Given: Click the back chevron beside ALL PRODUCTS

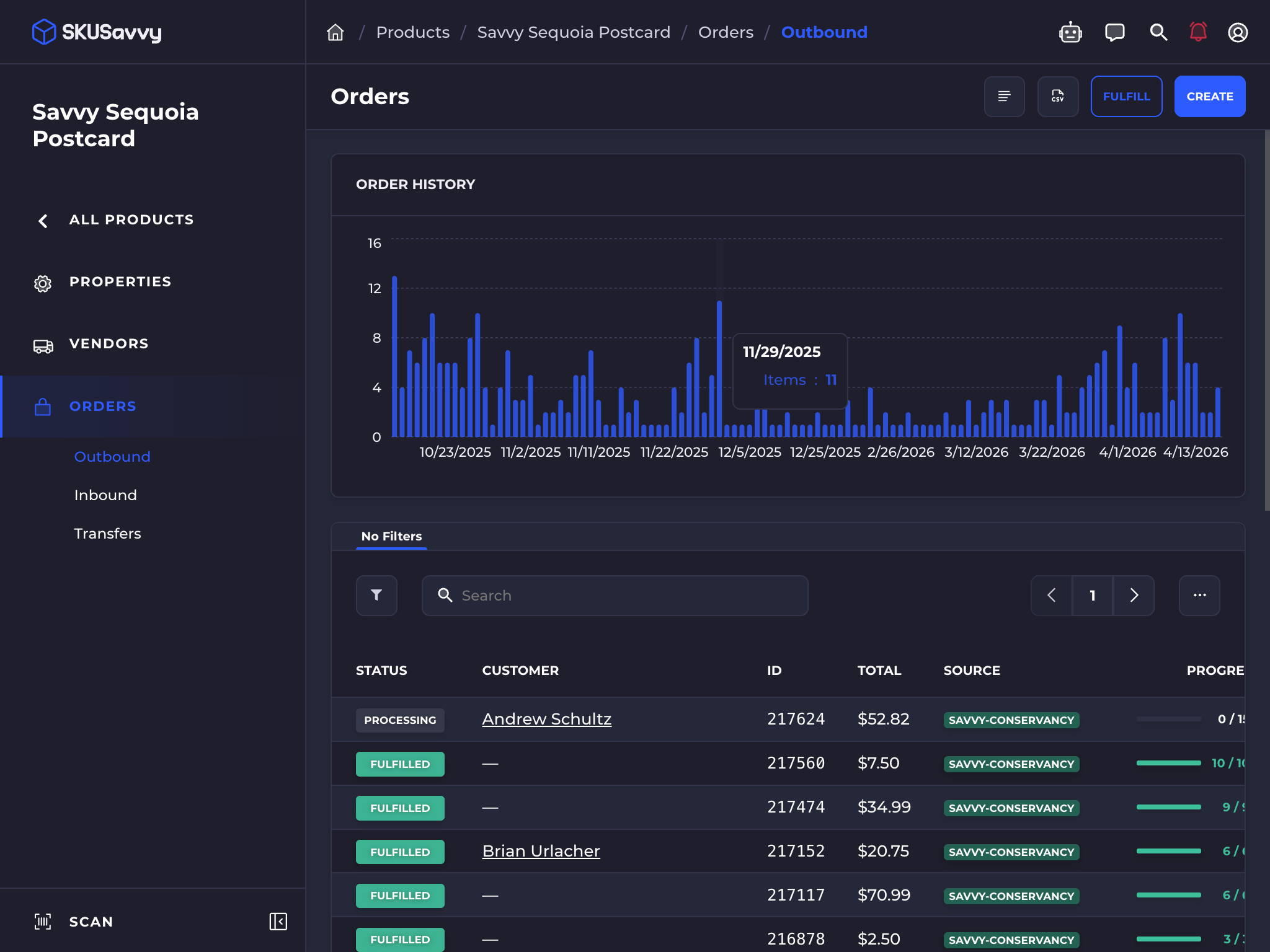Looking at the screenshot, I should [42, 221].
